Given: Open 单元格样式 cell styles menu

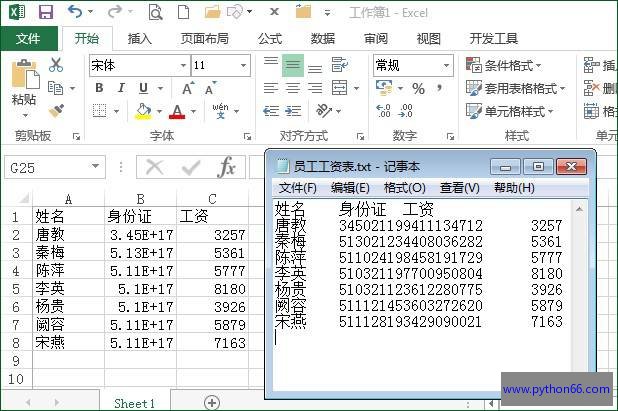Looking at the screenshot, I should pyautogui.click(x=510, y=112).
